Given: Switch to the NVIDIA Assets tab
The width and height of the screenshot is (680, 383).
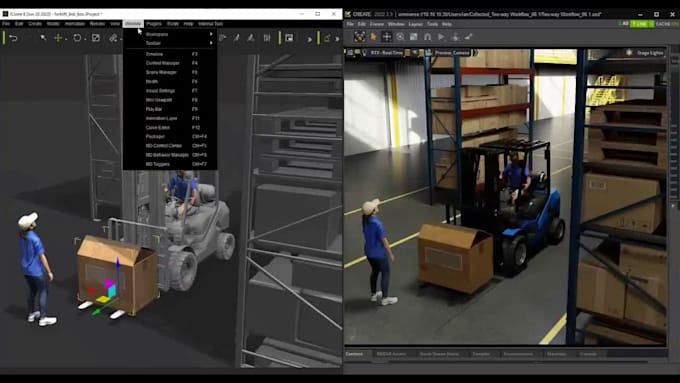Looking at the screenshot, I should click(x=391, y=354).
